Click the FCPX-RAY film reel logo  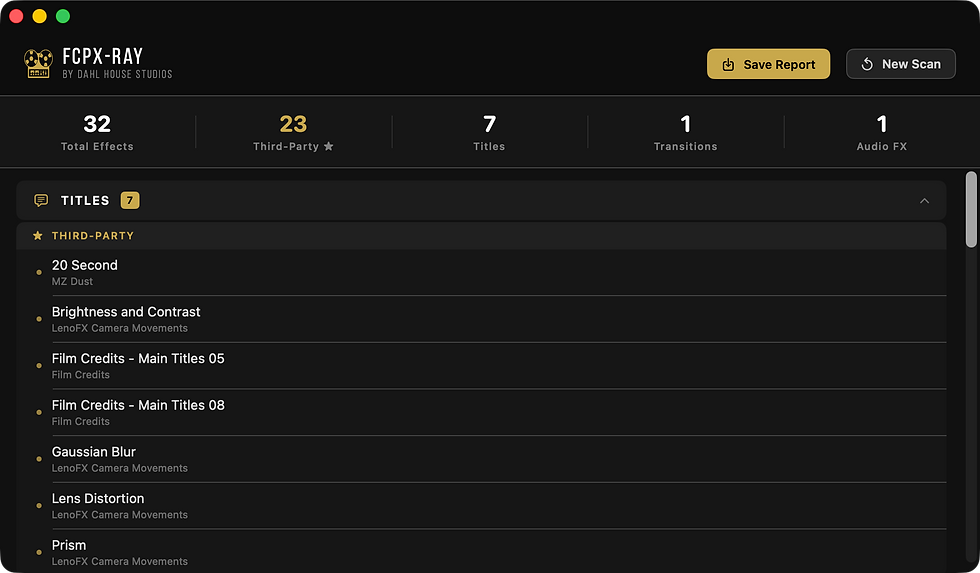[38, 64]
